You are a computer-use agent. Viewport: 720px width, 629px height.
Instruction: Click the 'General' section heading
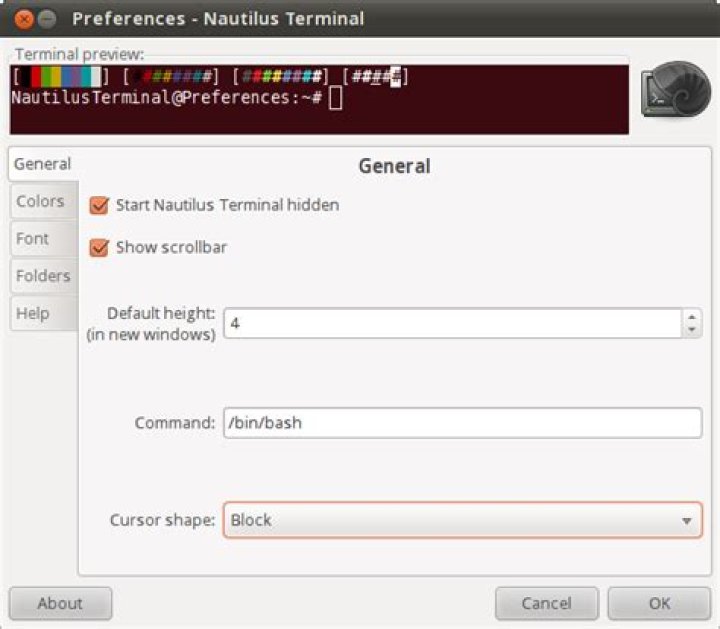click(x=395, y=166)
